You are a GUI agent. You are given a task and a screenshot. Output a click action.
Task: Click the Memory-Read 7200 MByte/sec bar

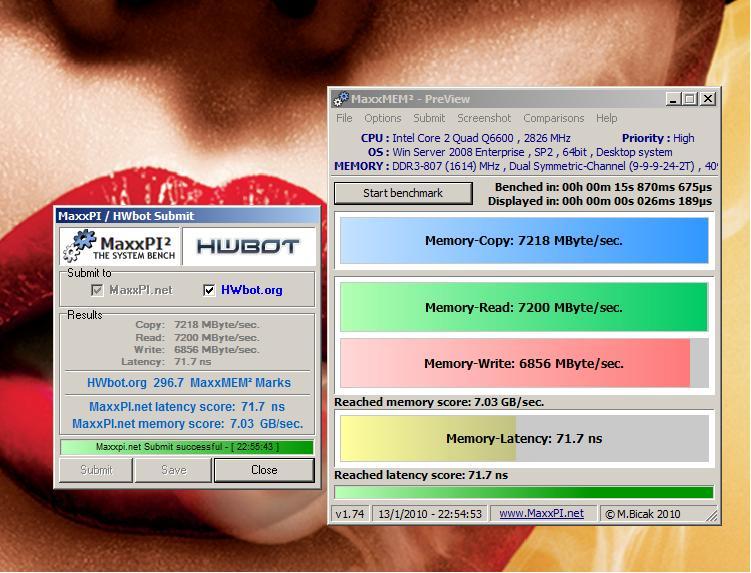(524, 308)
